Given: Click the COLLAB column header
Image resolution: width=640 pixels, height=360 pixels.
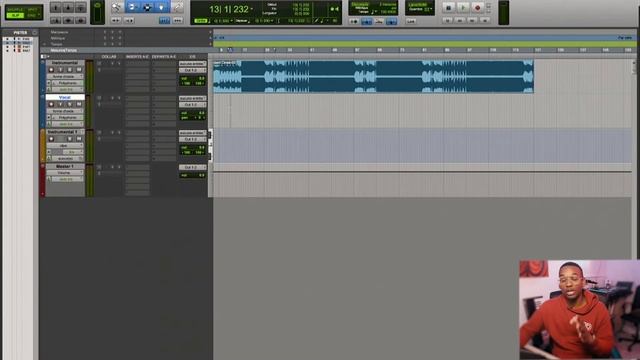Looking at the screenshot, I should pyautogui.click(x=109, y=57).
